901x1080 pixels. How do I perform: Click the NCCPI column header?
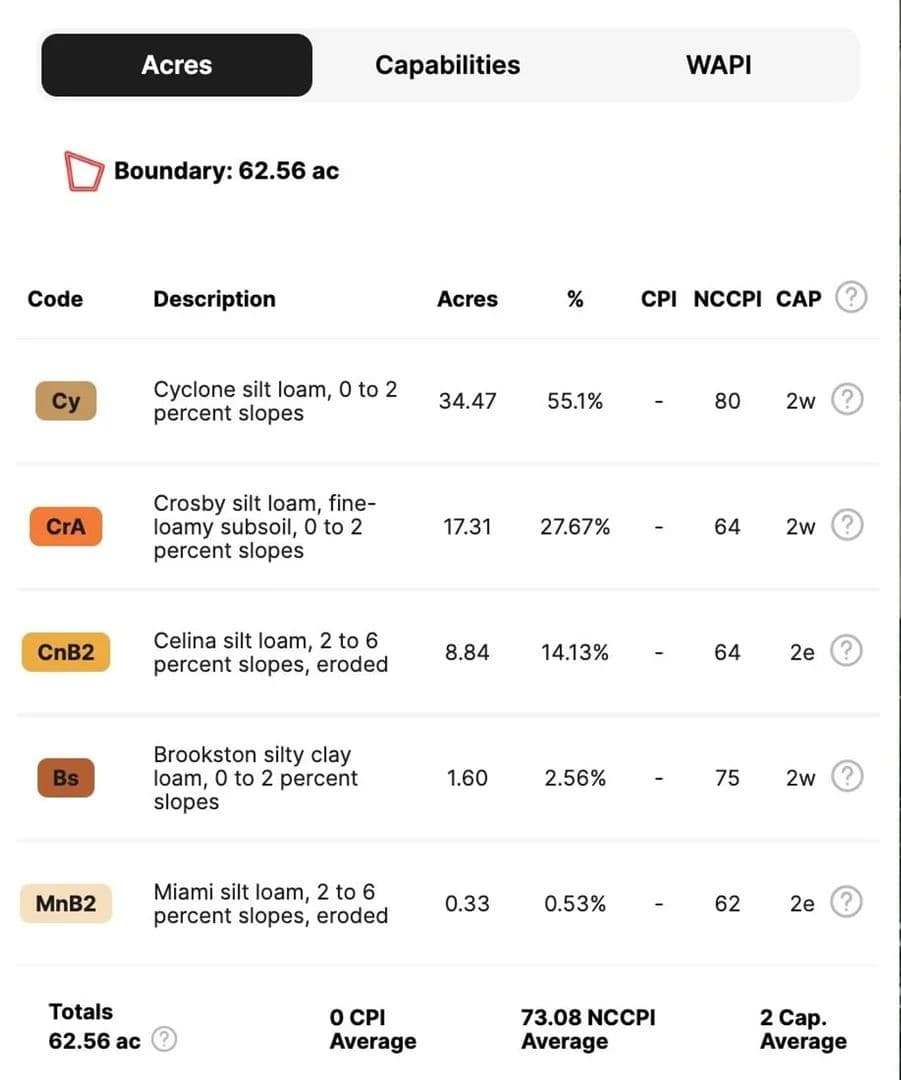coord(727,299)
